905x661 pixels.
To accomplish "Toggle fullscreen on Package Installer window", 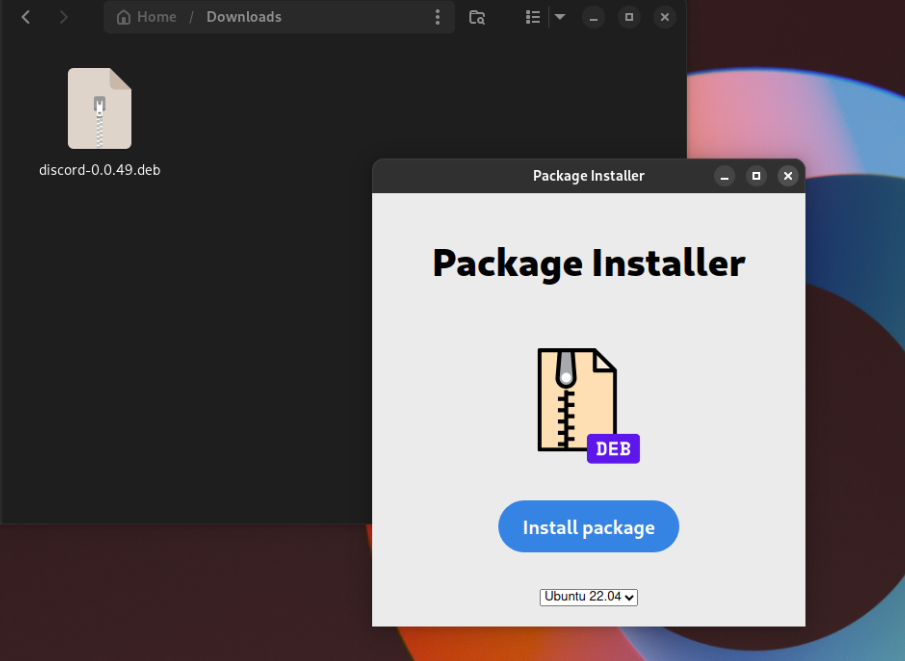I will coord(756,176).
